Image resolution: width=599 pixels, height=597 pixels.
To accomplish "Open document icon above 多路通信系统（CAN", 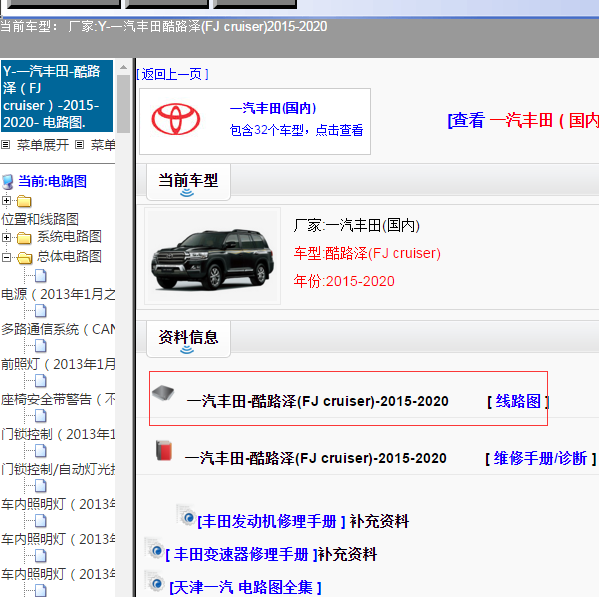I will (x=40, y=311).
